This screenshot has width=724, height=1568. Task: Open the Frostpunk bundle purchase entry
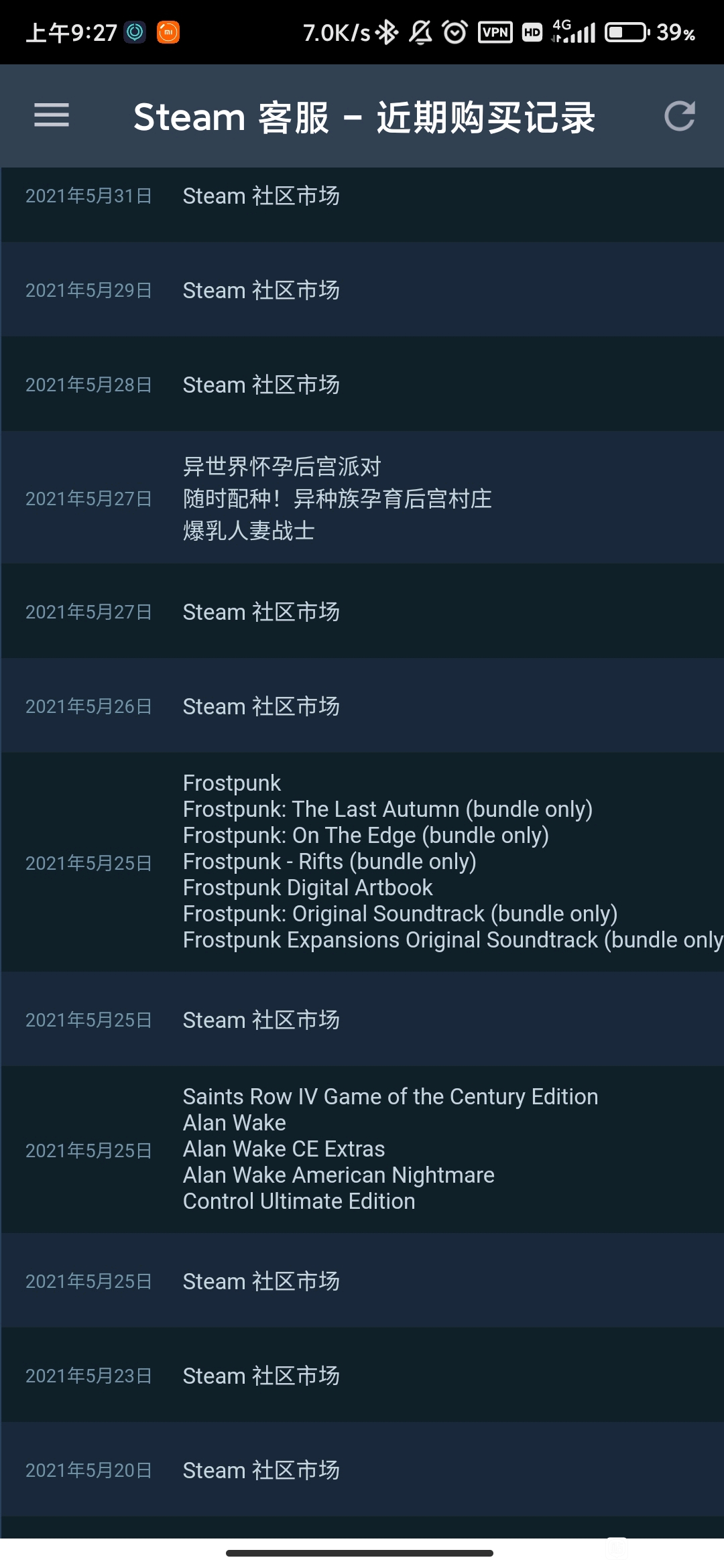tap(362, 862)
